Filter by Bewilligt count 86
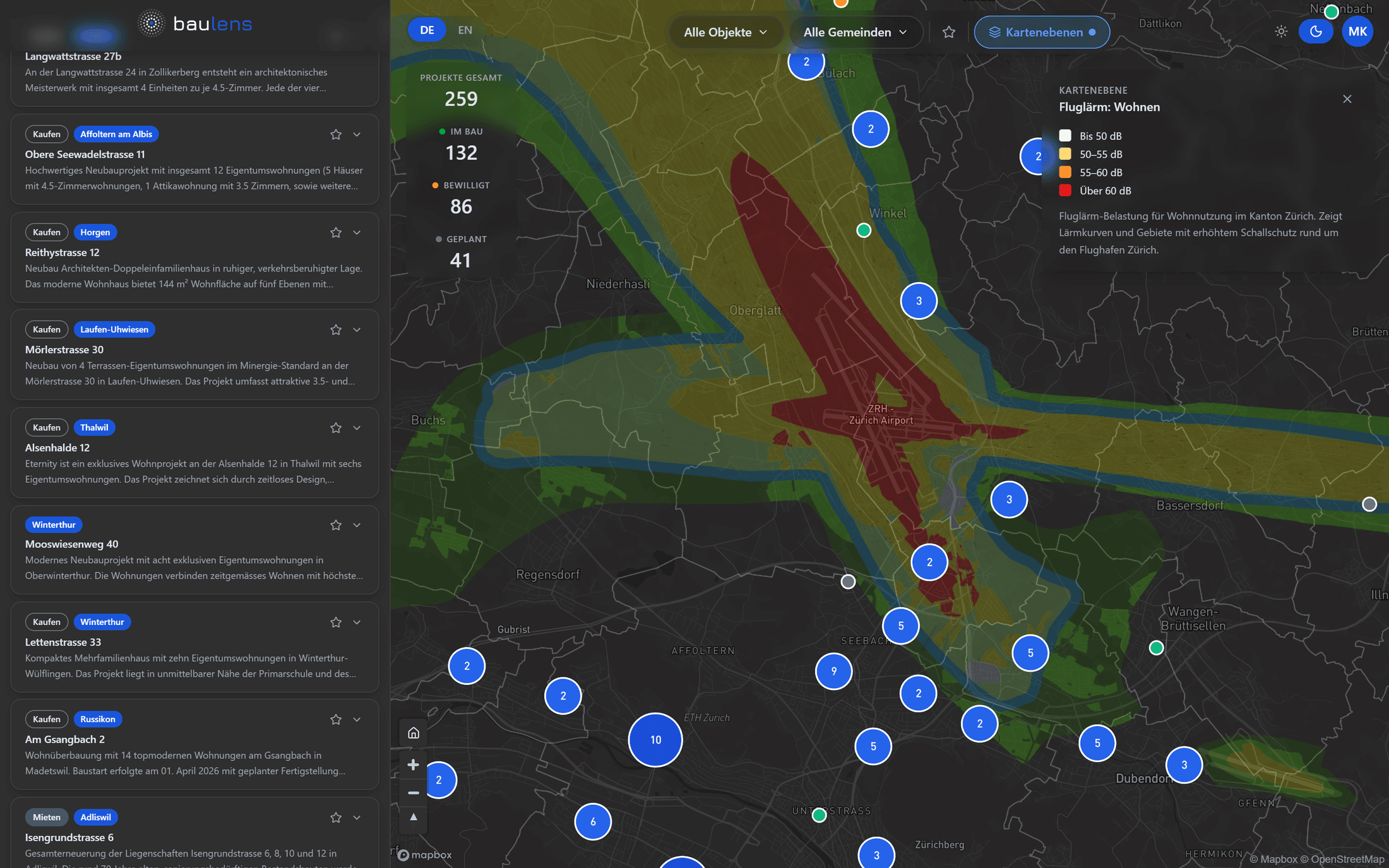 (462, 198)
